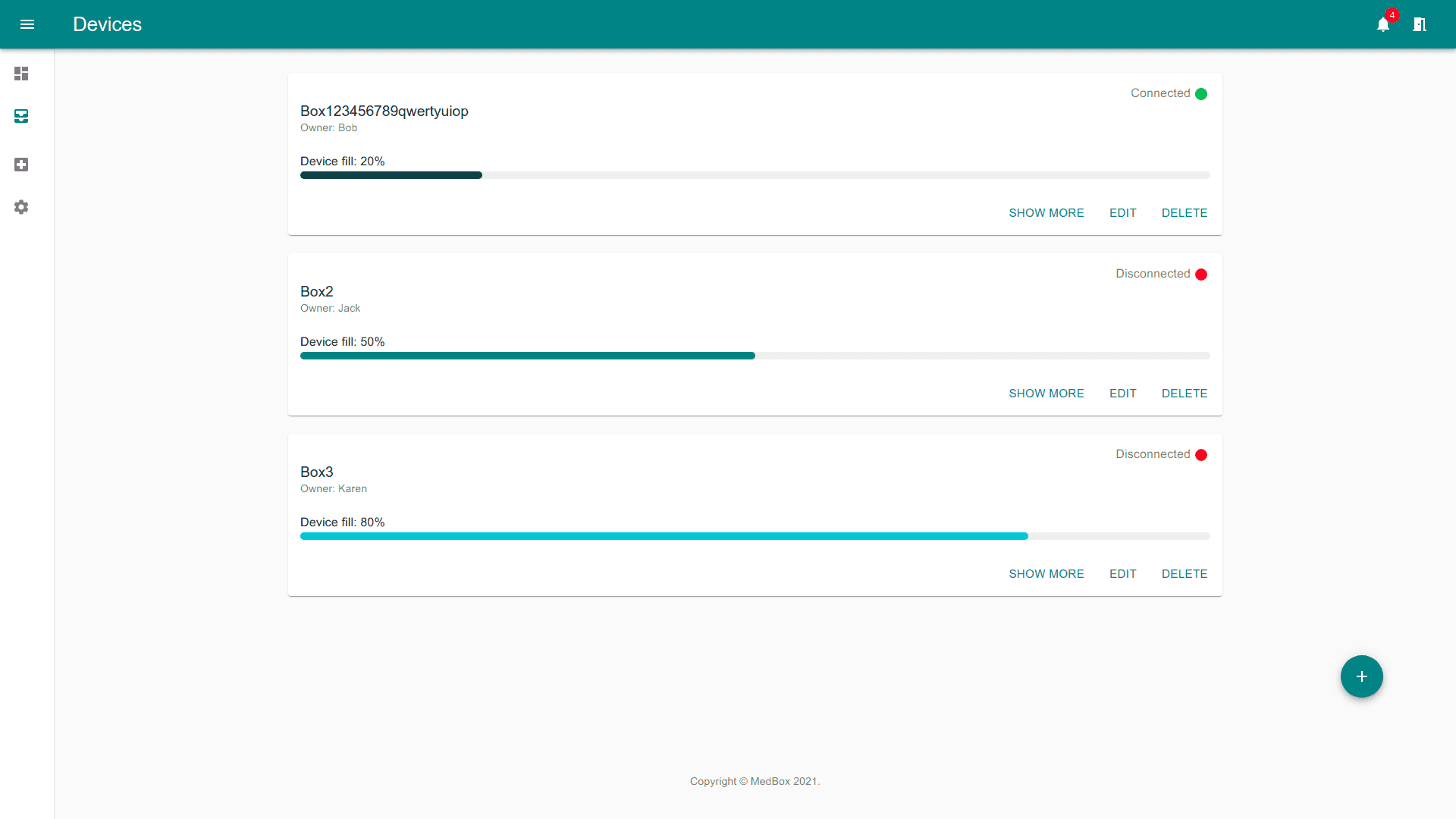Open the notifications bell
This screenshot has width=1456, height=819.
coord(1383,24)
